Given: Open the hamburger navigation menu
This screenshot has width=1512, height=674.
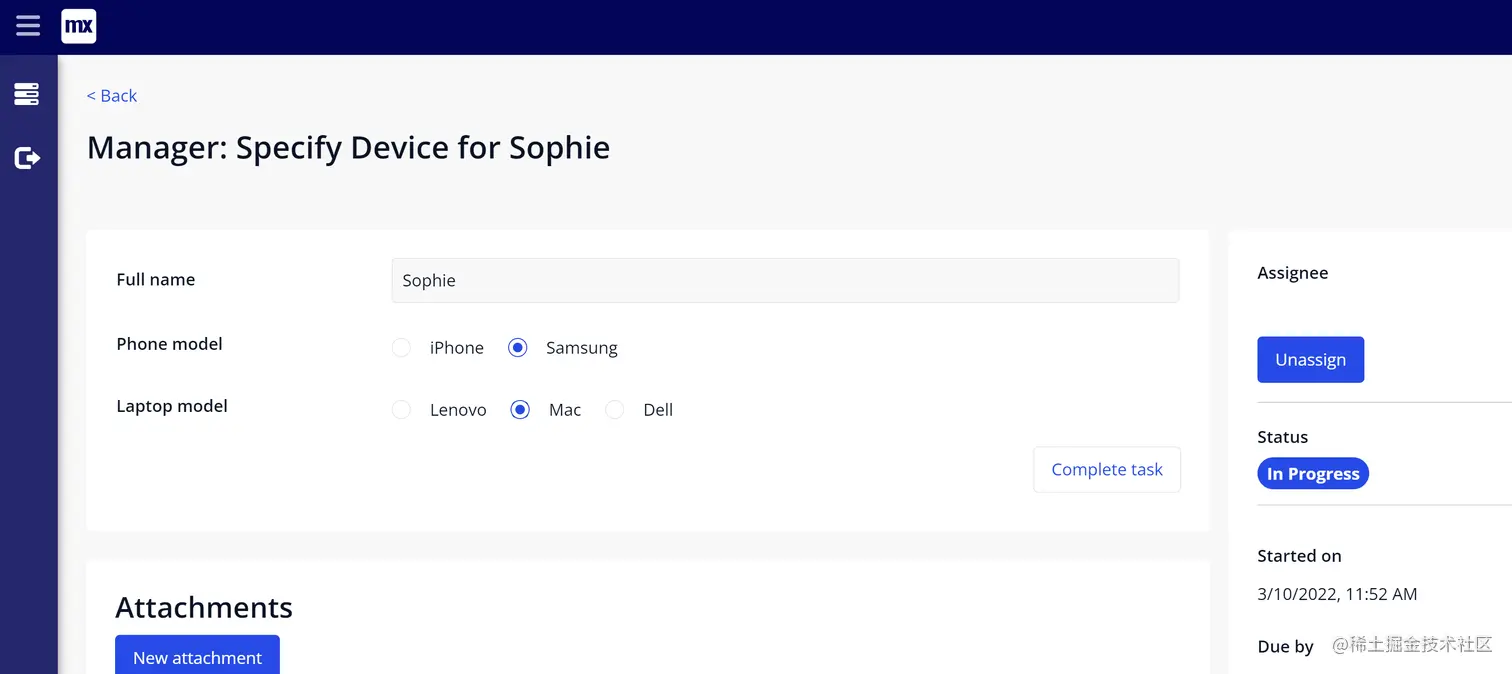Looking at the screenshot, I should tap(28, 26).
